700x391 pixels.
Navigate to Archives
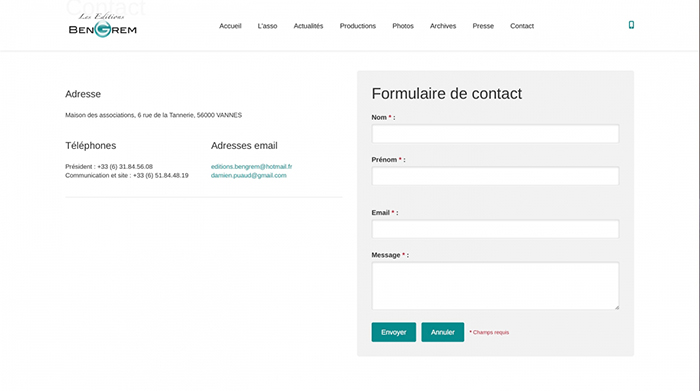(443, 26)
